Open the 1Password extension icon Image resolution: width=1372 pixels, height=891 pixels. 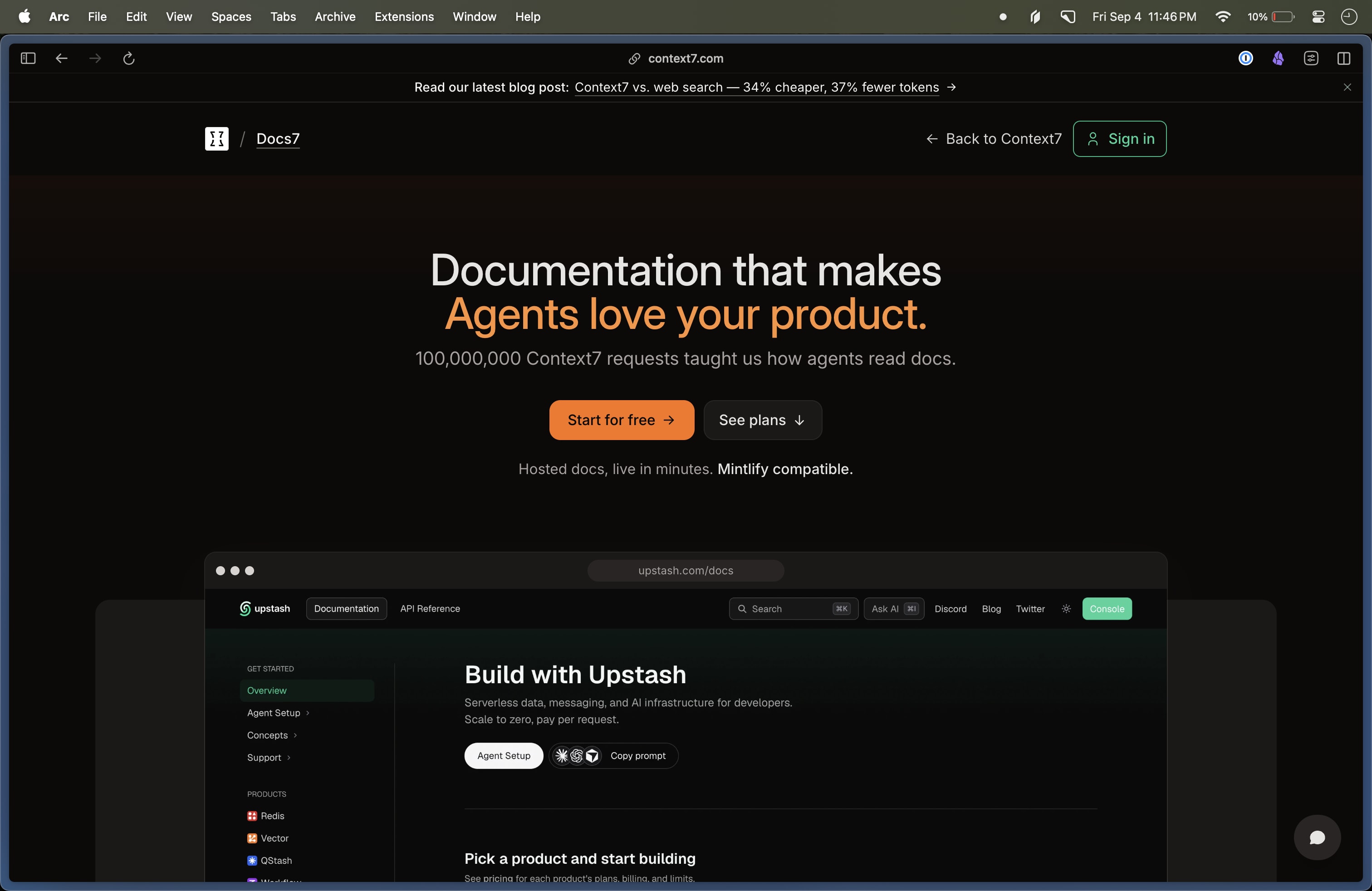click(x=1246, y=58)
